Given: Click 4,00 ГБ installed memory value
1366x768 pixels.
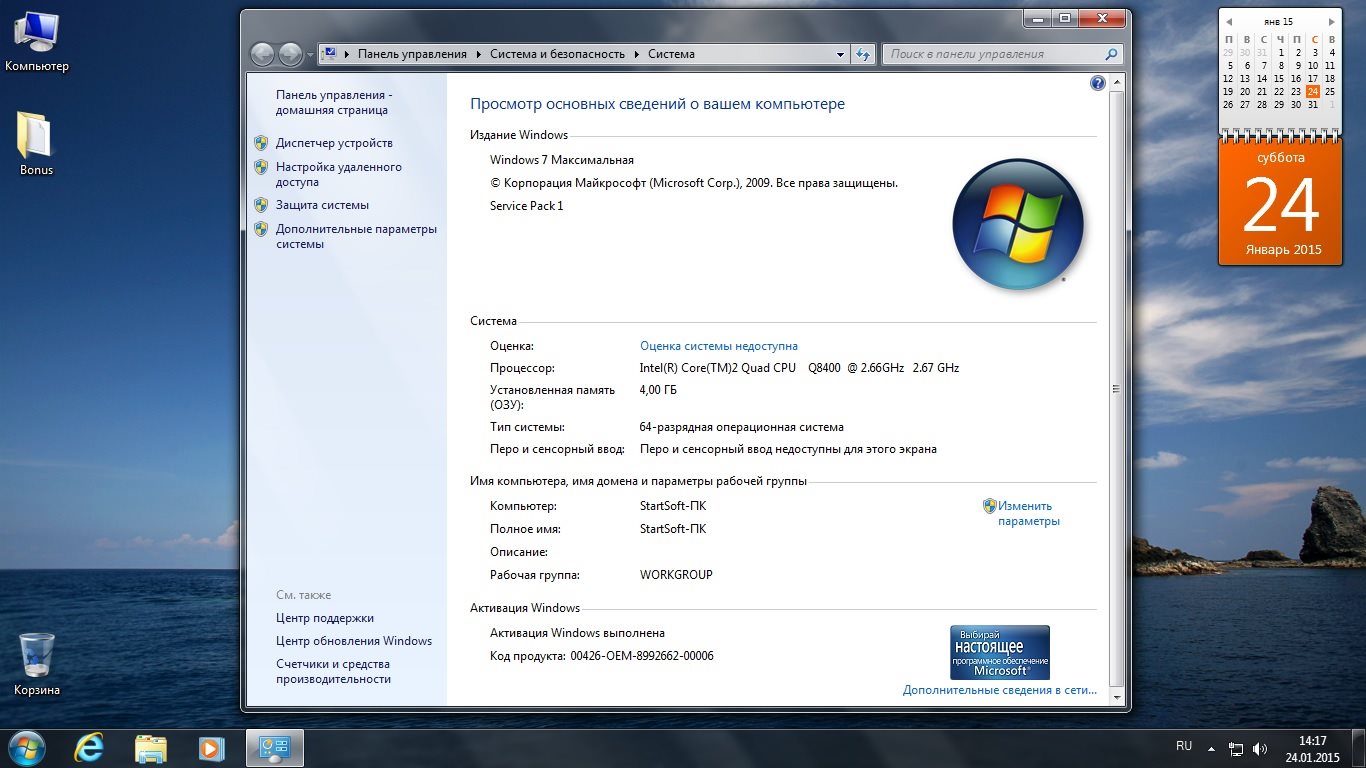Looking at the screenshot, I should 658,390.
